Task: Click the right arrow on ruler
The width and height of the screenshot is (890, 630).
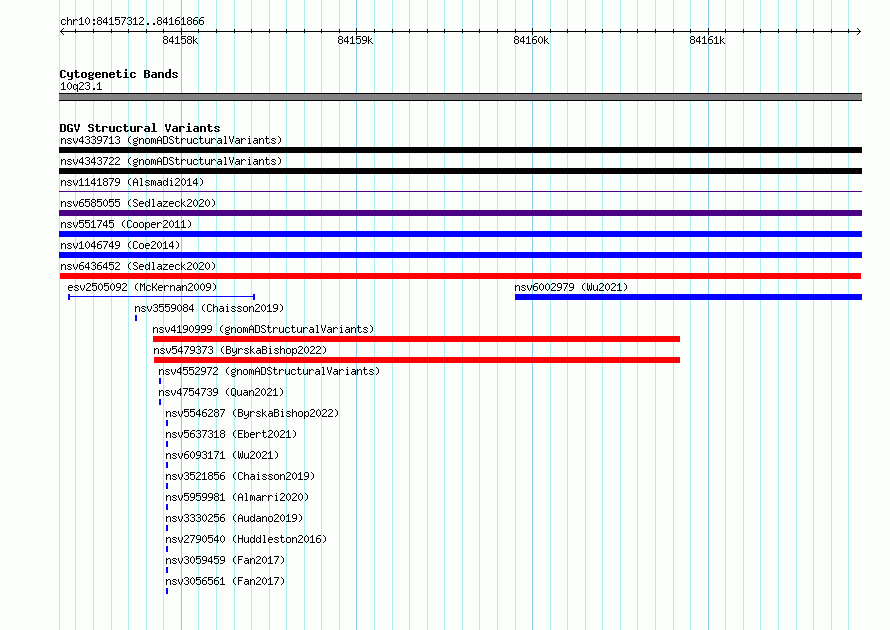Action: click(x=858, y=32)
